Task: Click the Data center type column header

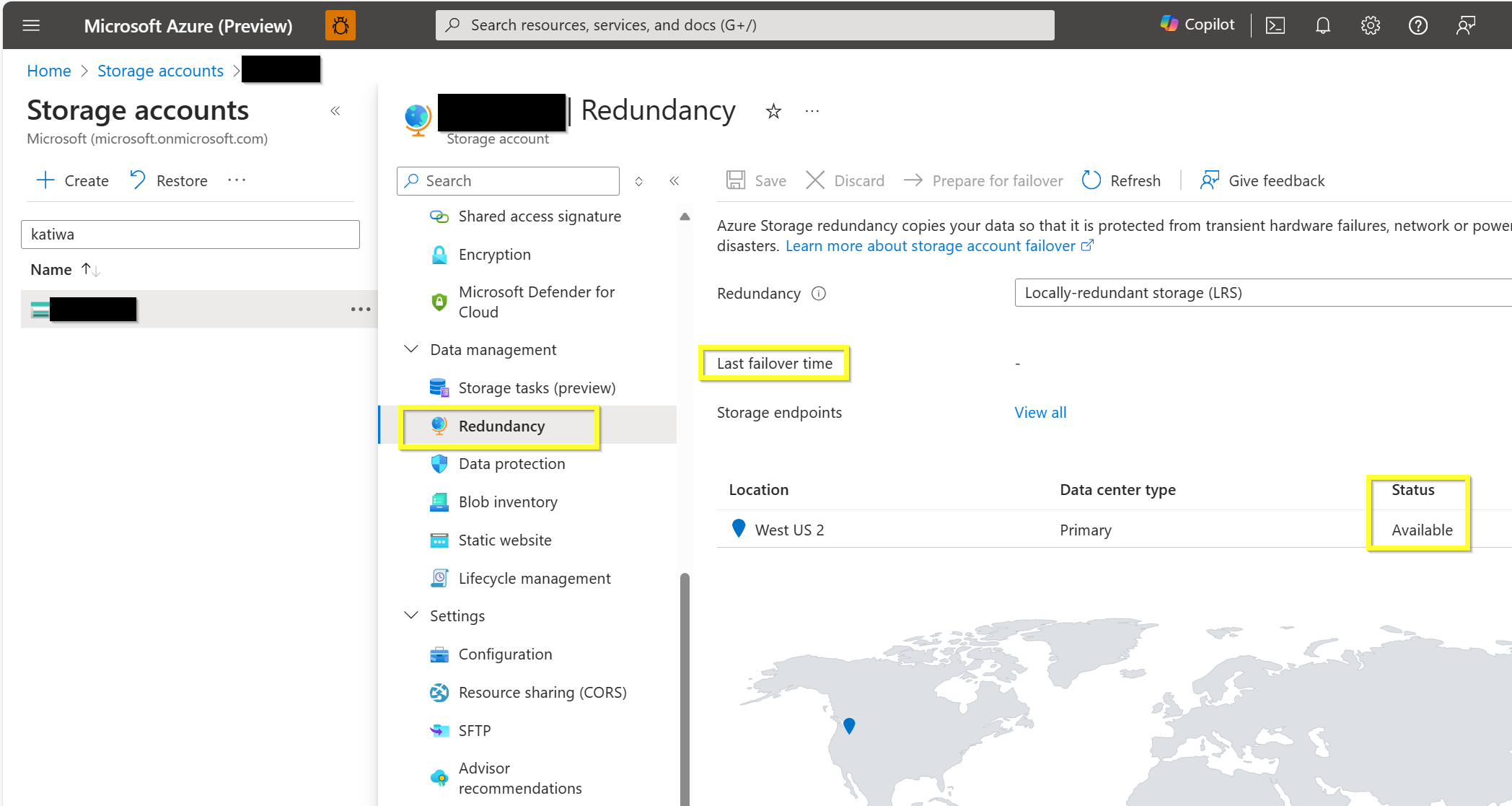Action: pyautogui.click(x=1117, y=490)
